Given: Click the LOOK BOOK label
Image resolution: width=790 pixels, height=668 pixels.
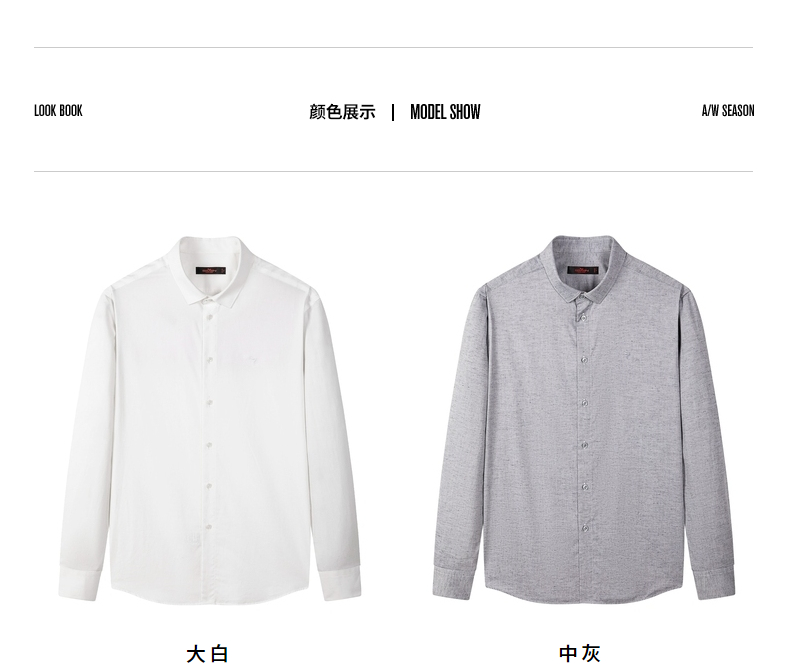Looking at the screenshot, I should point(58,111).
